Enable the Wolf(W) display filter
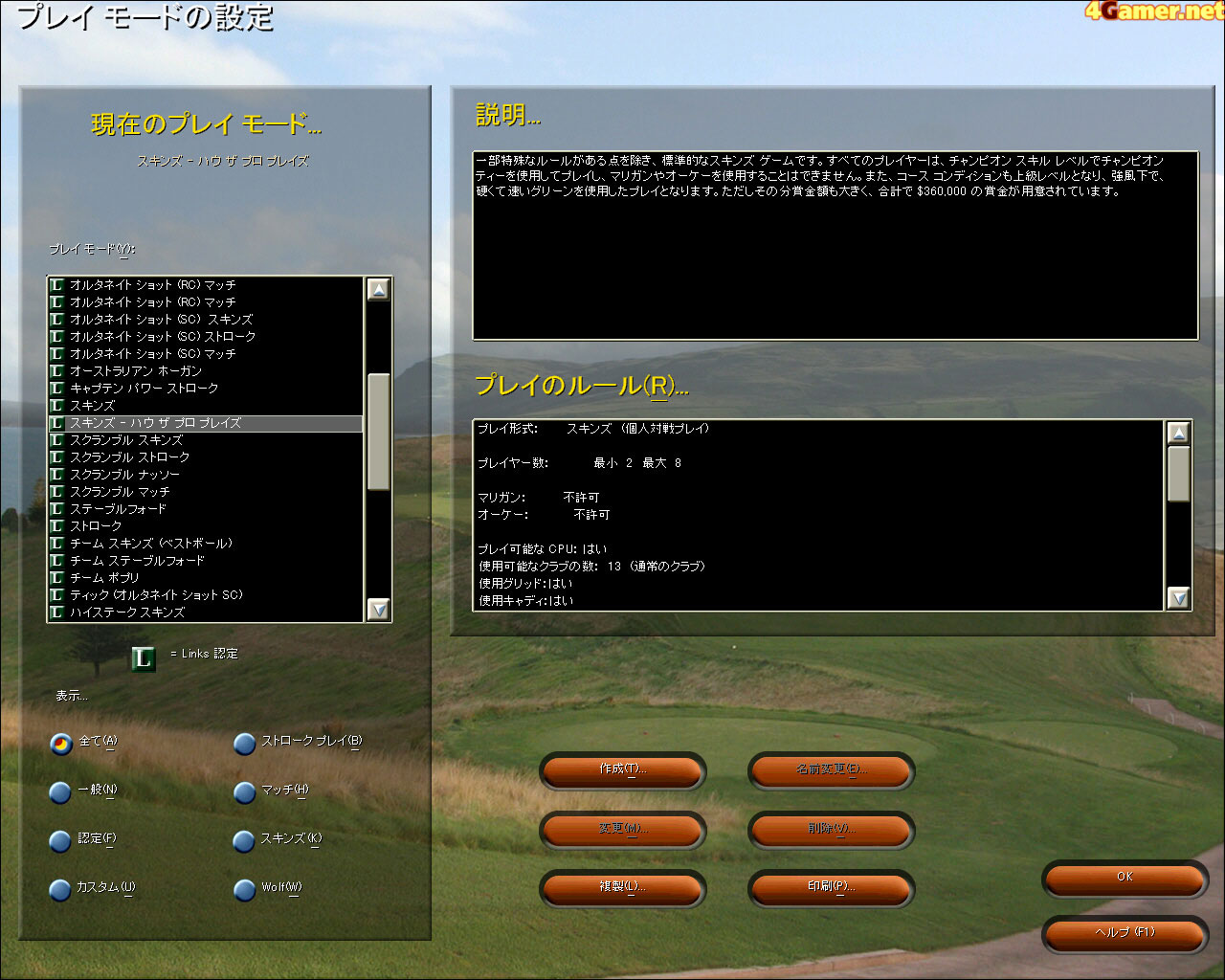This screenshot has height=980, width=1225. coord(245,890)
